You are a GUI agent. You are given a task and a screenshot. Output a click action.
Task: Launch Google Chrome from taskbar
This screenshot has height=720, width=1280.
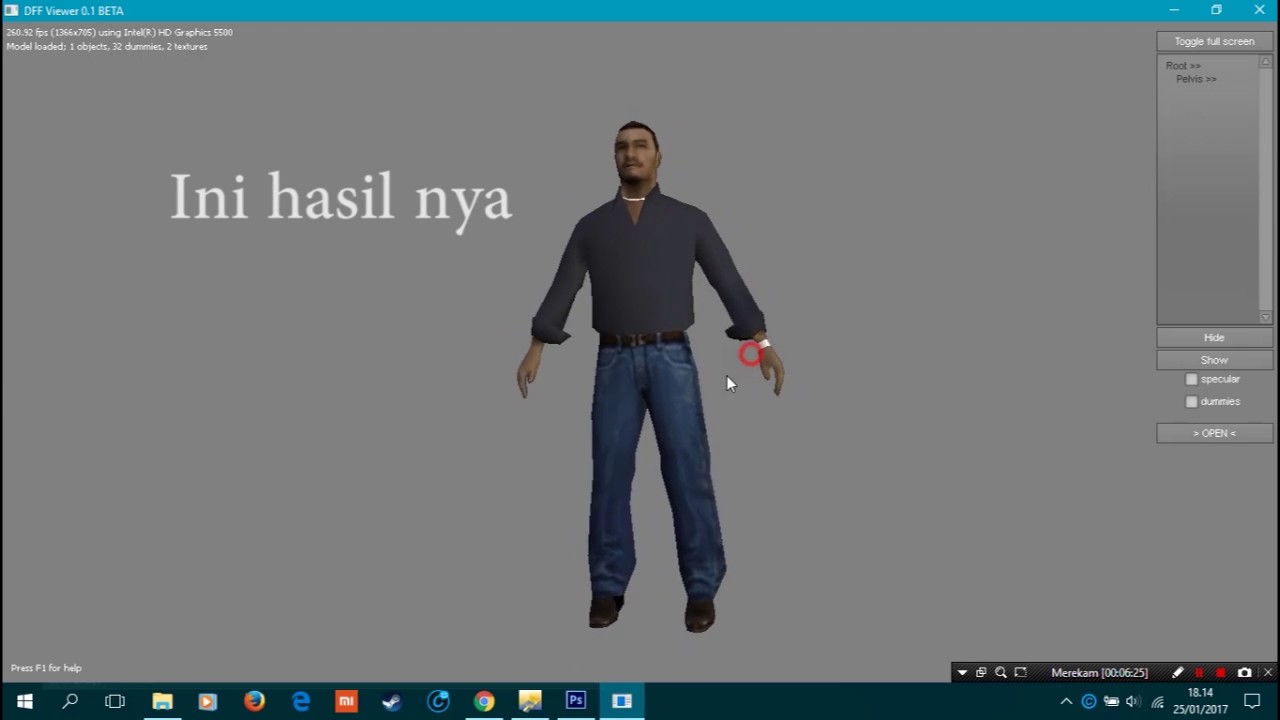[x=484, y=701]
